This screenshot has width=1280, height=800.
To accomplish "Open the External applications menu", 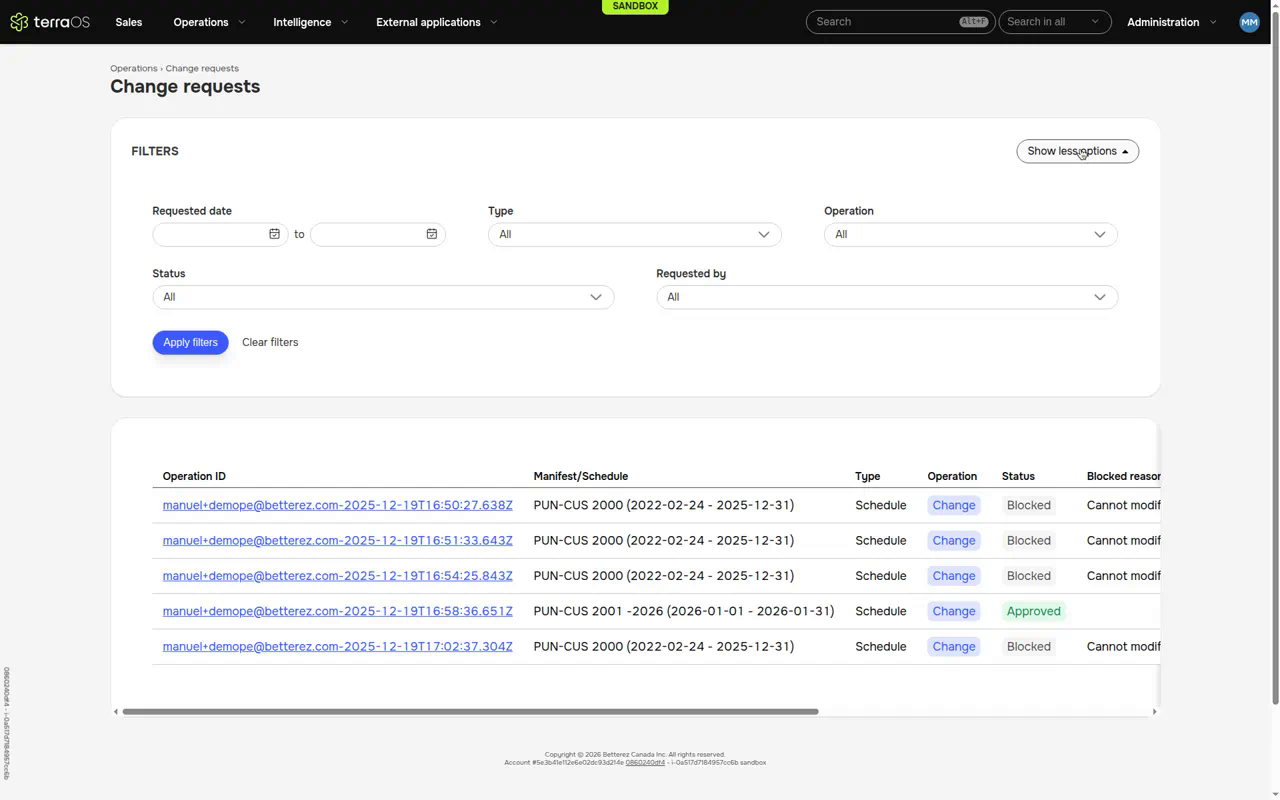I will [436, 22].
